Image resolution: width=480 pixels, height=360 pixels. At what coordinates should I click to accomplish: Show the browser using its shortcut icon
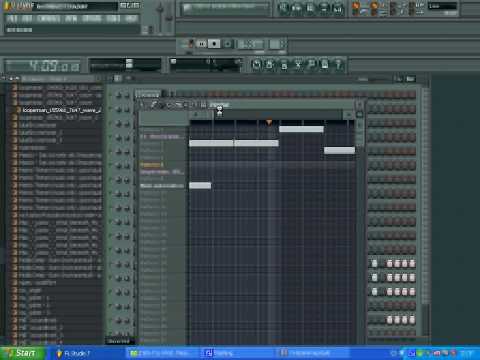click(x=323, y=8)
